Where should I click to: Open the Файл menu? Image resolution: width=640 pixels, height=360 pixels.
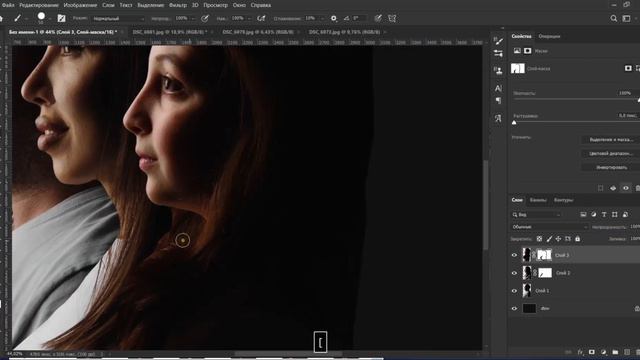[8, 5]
